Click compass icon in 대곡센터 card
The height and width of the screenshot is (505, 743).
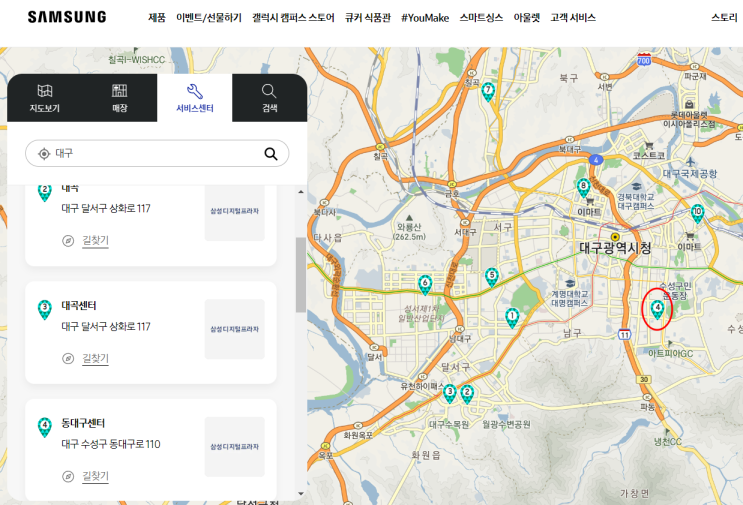coord(68,359)
